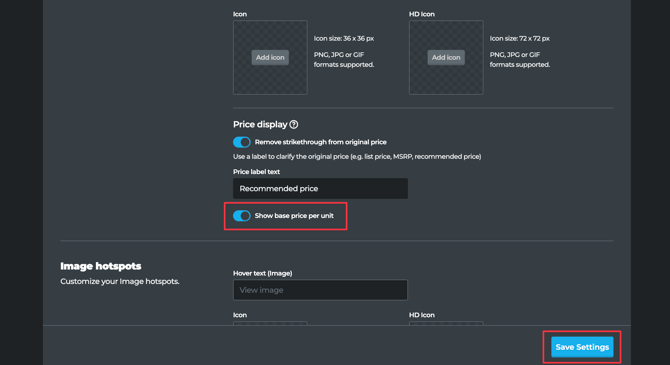Focus the Hover text (Image) field
The height and width of the screenshot is (365, 670).
click(320, 290)
